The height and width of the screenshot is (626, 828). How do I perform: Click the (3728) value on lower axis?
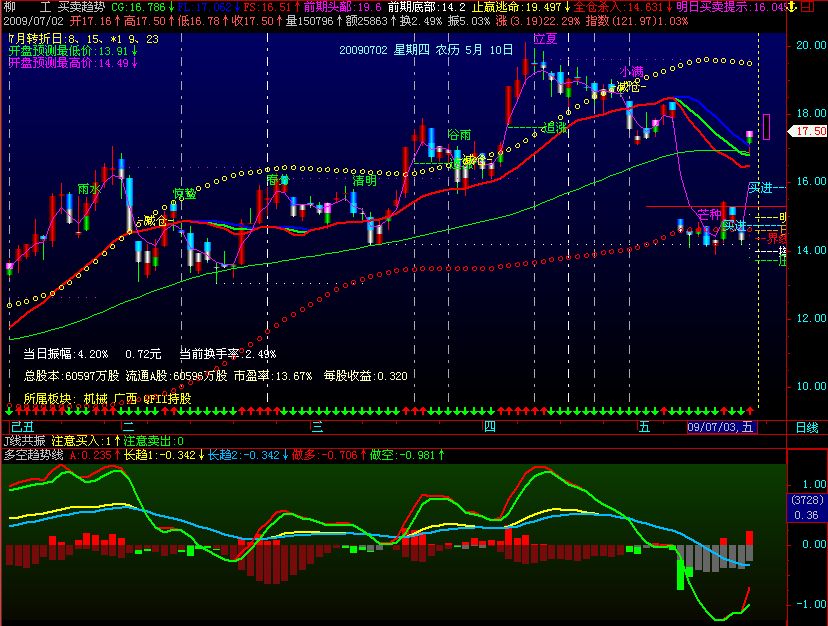click(x=807, y=500)
